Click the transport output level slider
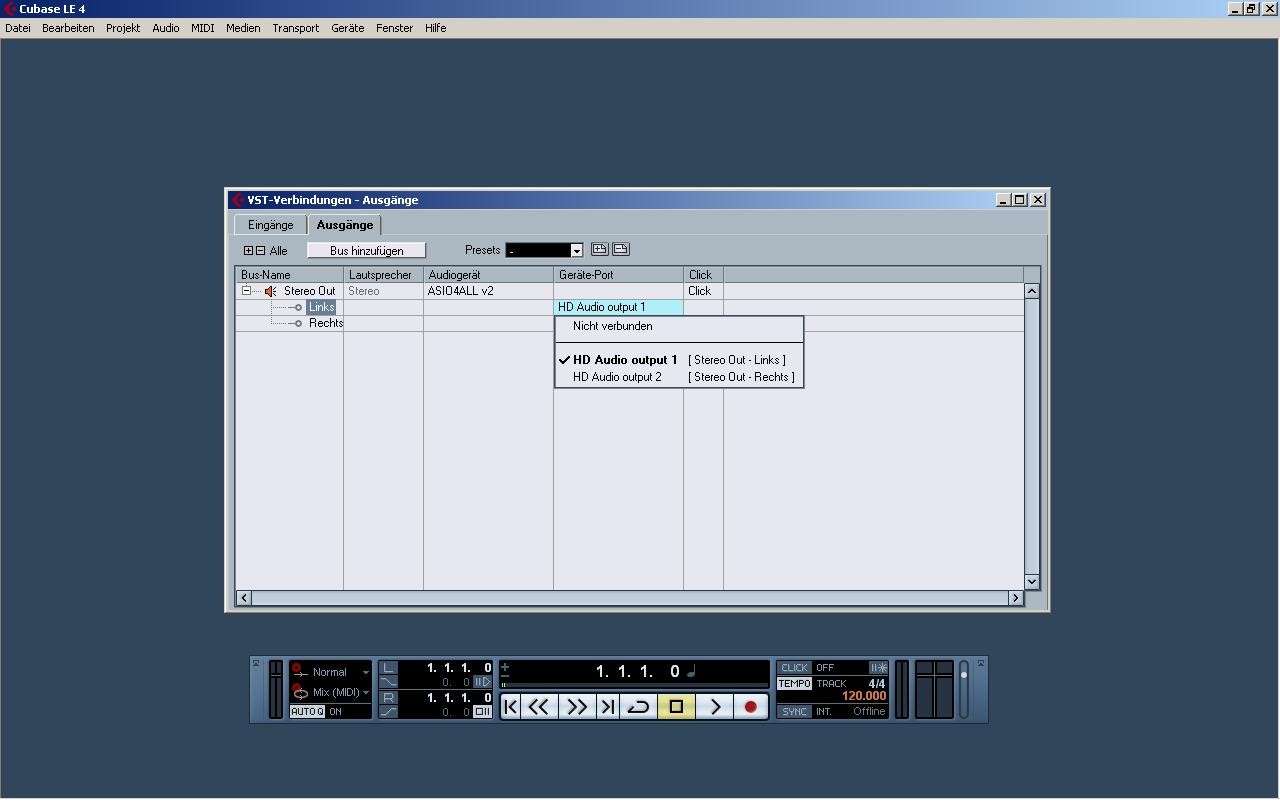The width and height of the screenshot is (1280, 802). click(x=964, y=689)
